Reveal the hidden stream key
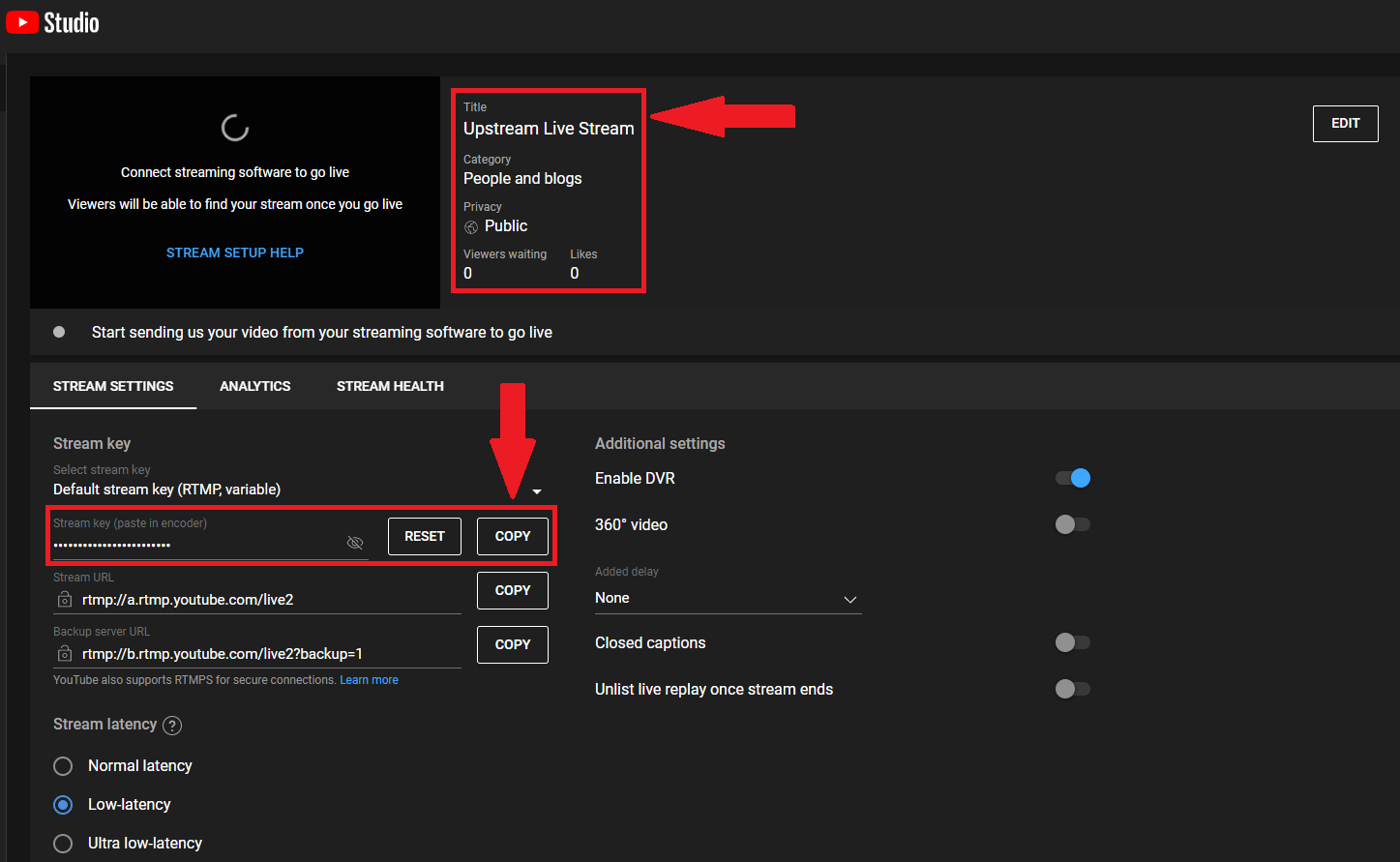1400x862 pixels. pos(354,543)
